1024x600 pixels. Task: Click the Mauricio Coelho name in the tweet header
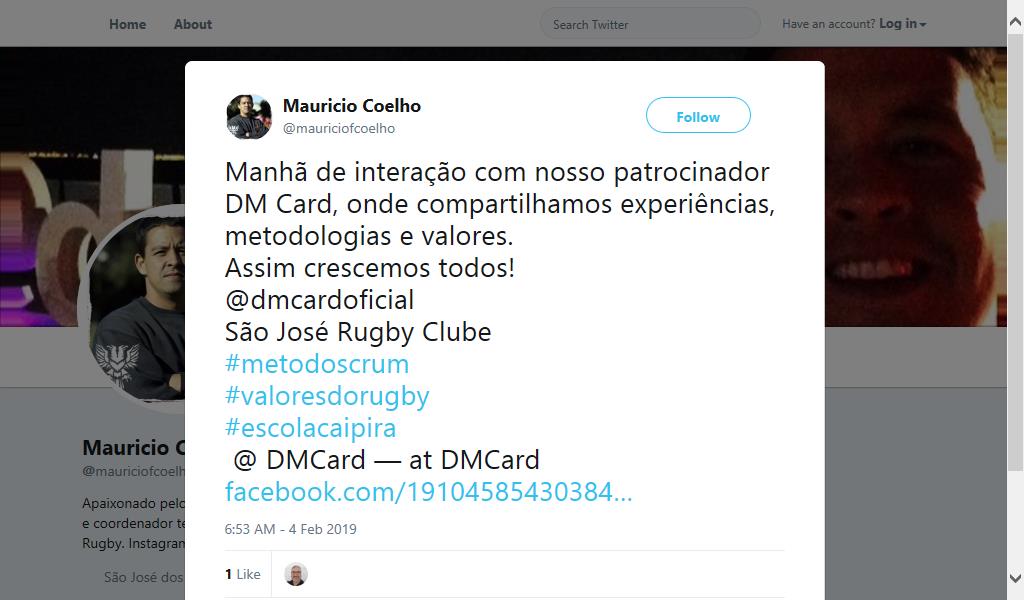pos(351,106)
